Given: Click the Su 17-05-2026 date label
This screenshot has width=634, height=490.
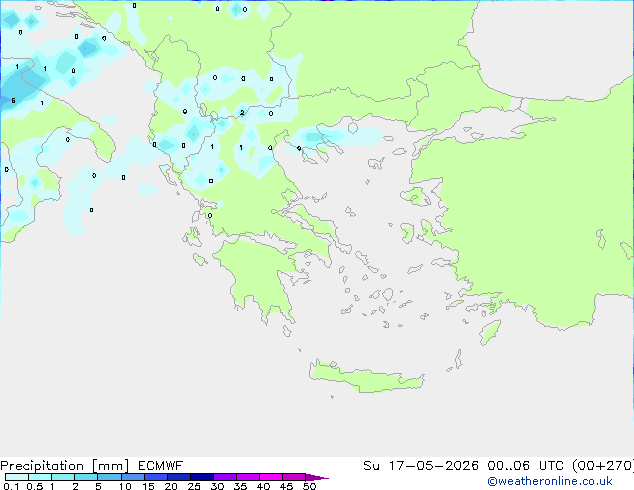Looking at the screenshot, I should (421, 466).
